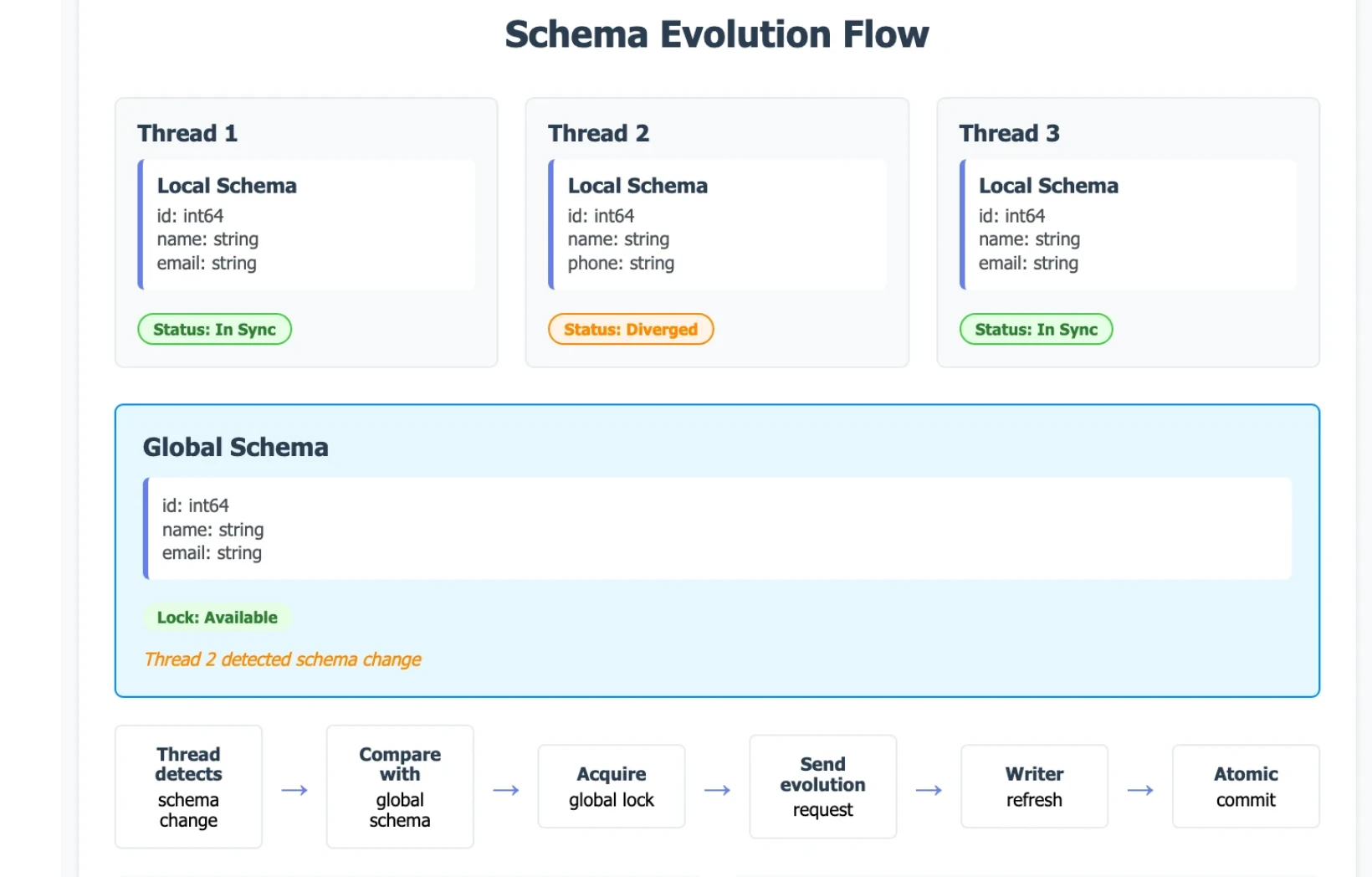Screen dimensions: 1372x877
Task: Select the Thread 2 Local Schema card
Action: pyautogui.click(x=717, y=224)
